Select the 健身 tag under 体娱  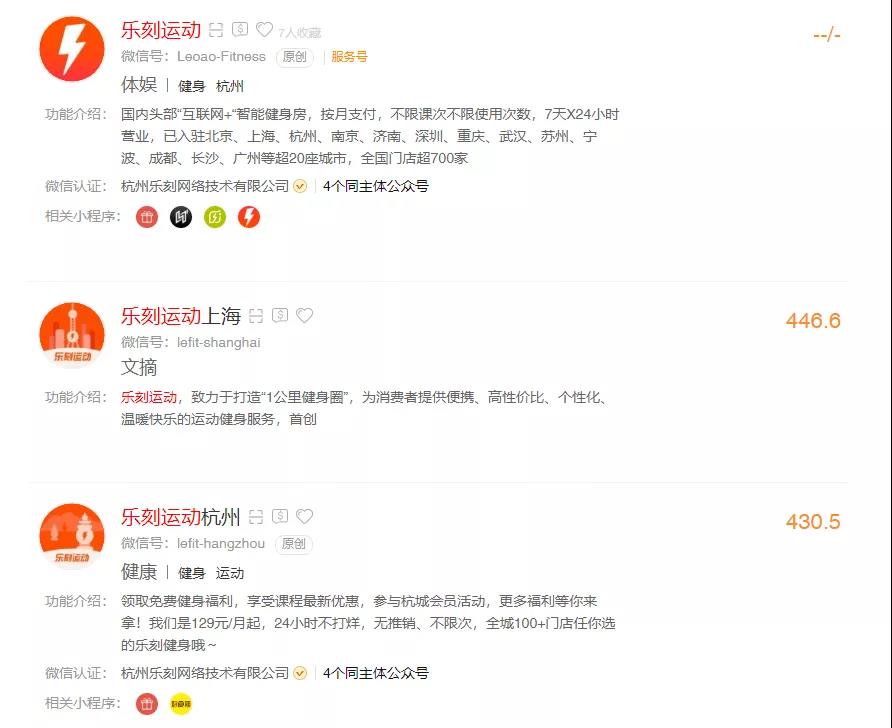pyautogui.click(x=192, y=86)
